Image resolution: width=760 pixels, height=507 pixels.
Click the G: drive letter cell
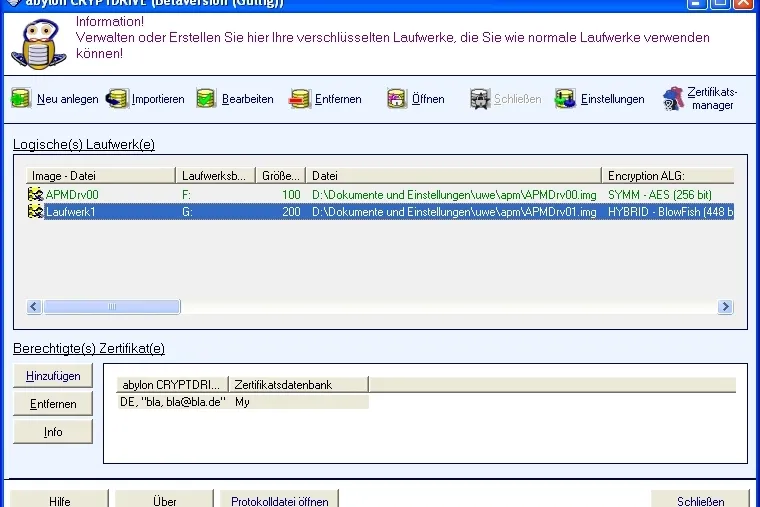187,212
